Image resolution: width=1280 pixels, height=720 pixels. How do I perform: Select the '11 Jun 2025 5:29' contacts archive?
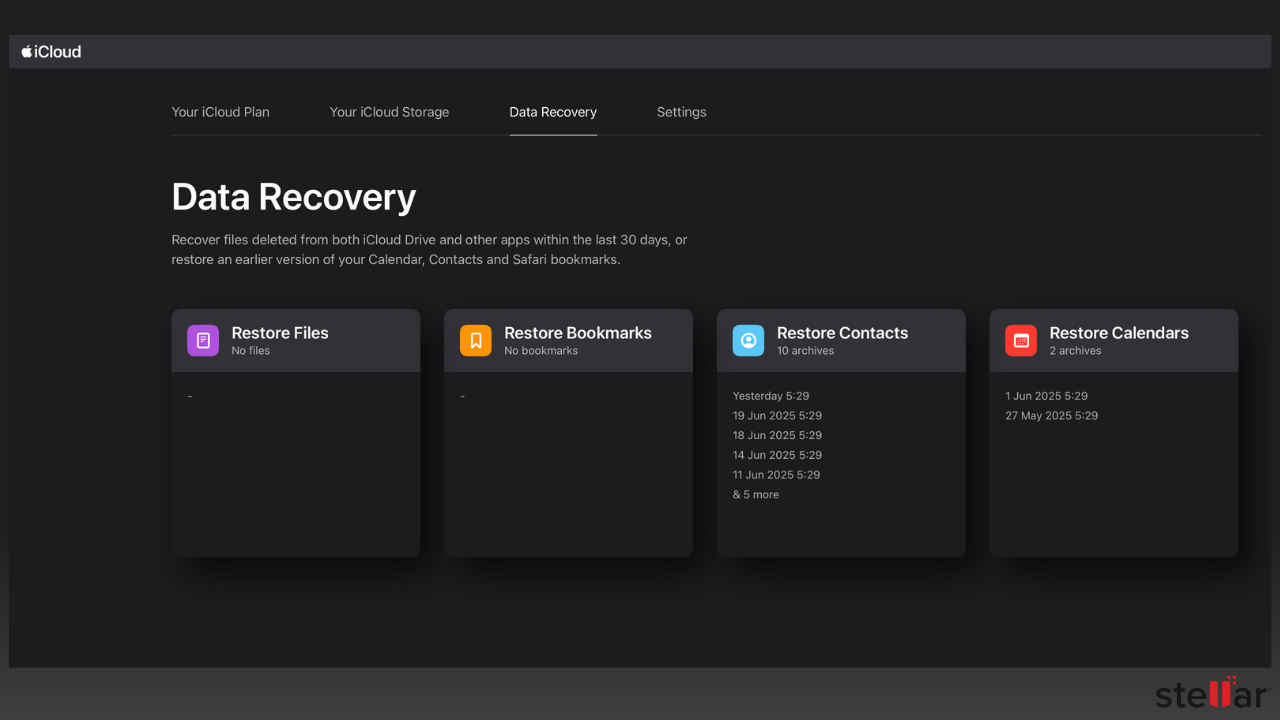(776, 474)
